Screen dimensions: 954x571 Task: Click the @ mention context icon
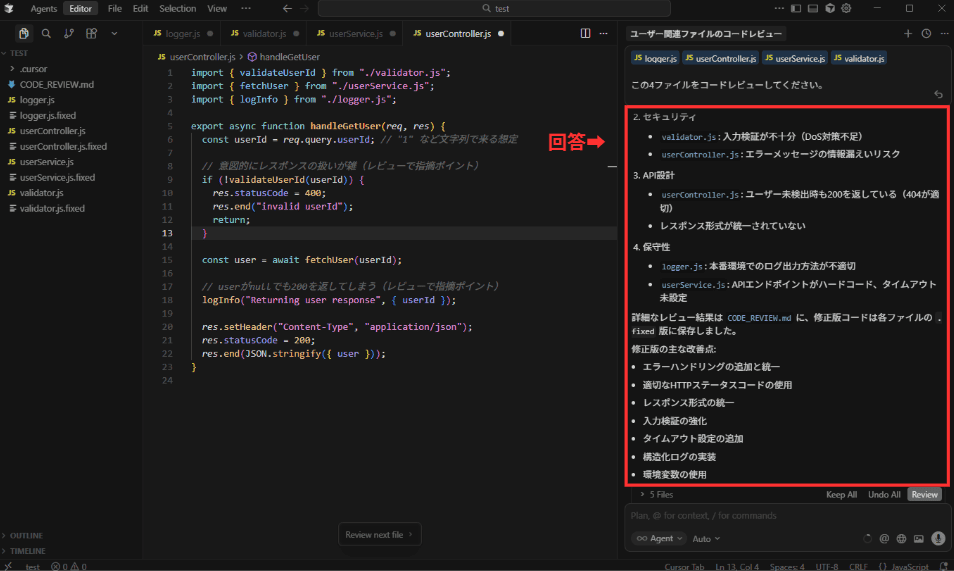884,538
